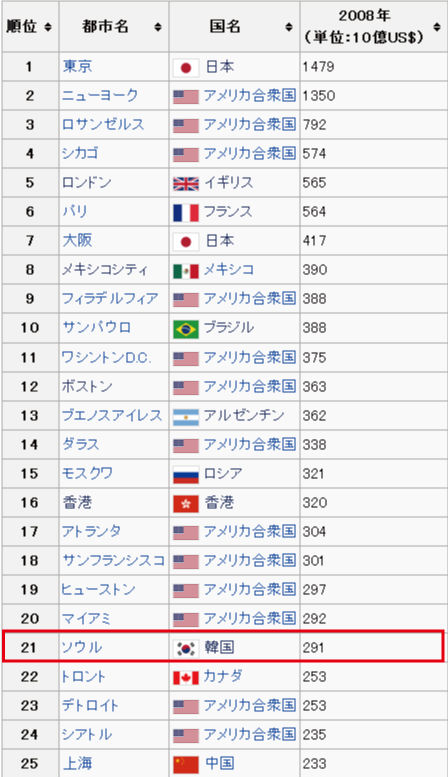This screenshot has width=448, height=777.
Task: Click the Japan flag icon beside Tokyo
Action: [186, 68]
